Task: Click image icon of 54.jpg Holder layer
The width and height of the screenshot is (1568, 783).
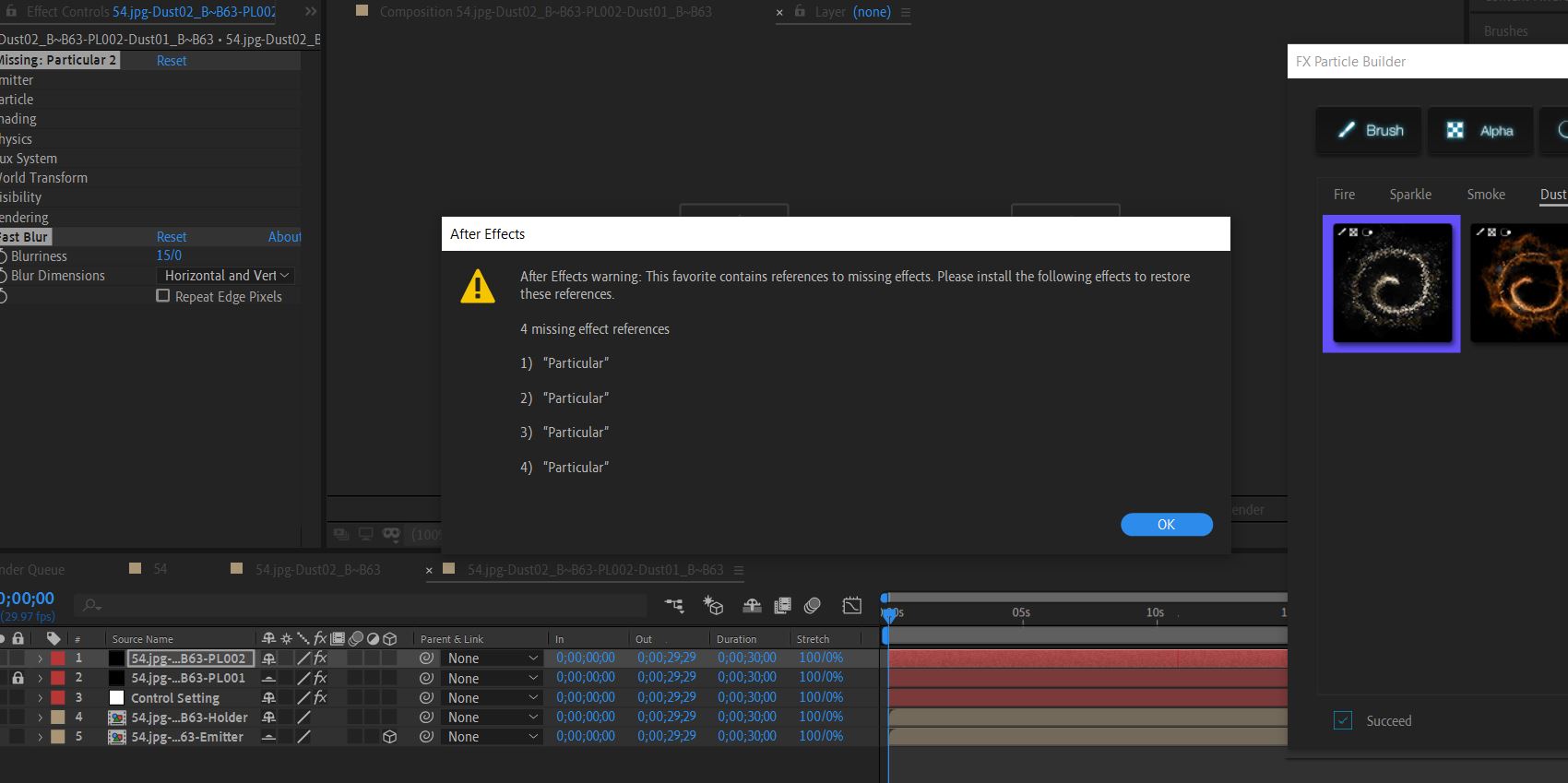Action: [117, 718]
